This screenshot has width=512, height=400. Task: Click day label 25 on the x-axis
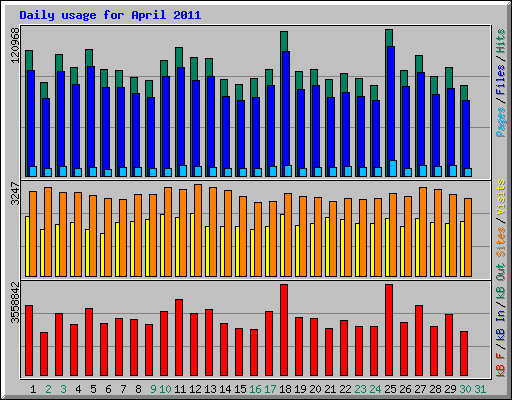tap(390, 389)
